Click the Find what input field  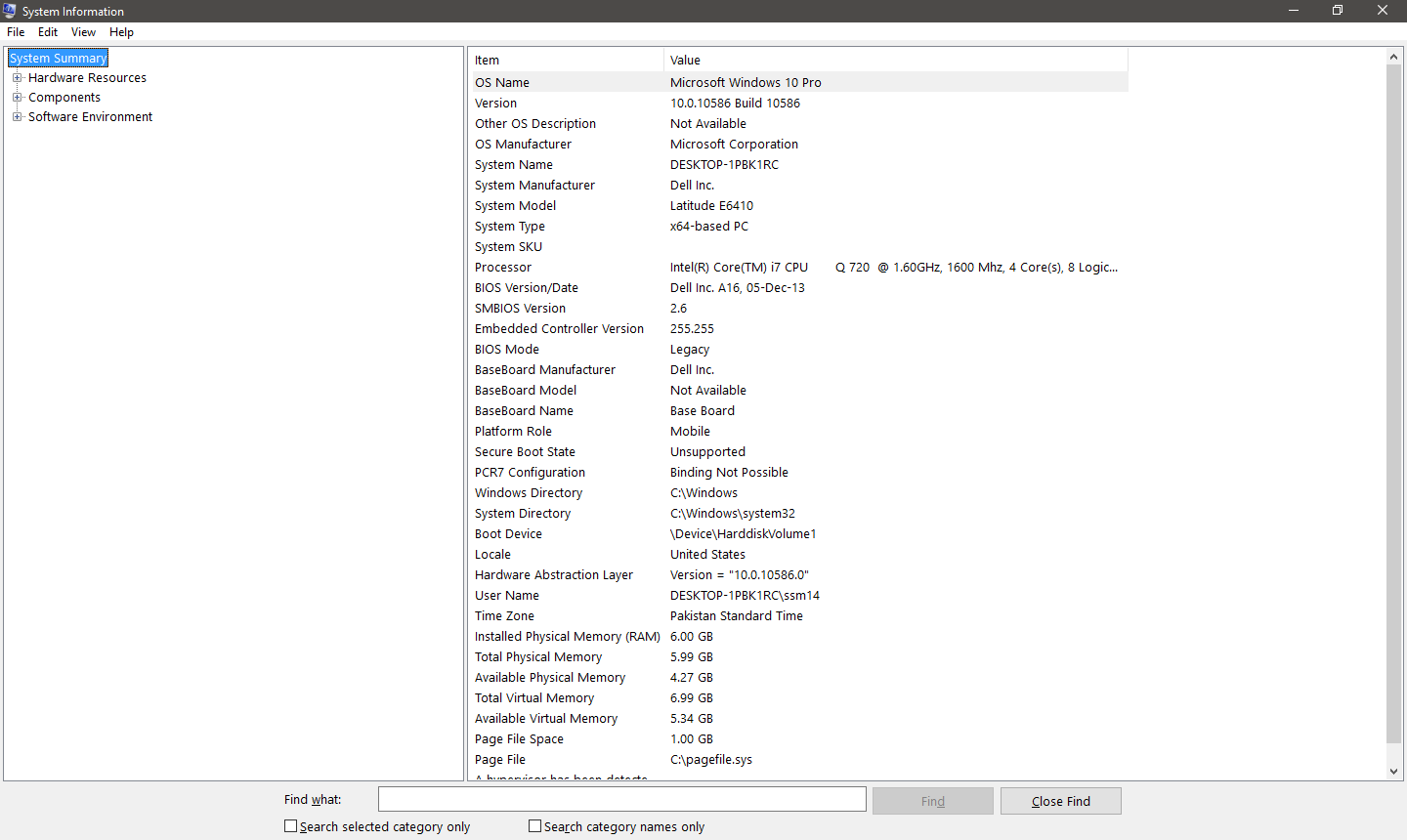coord(621,799)
